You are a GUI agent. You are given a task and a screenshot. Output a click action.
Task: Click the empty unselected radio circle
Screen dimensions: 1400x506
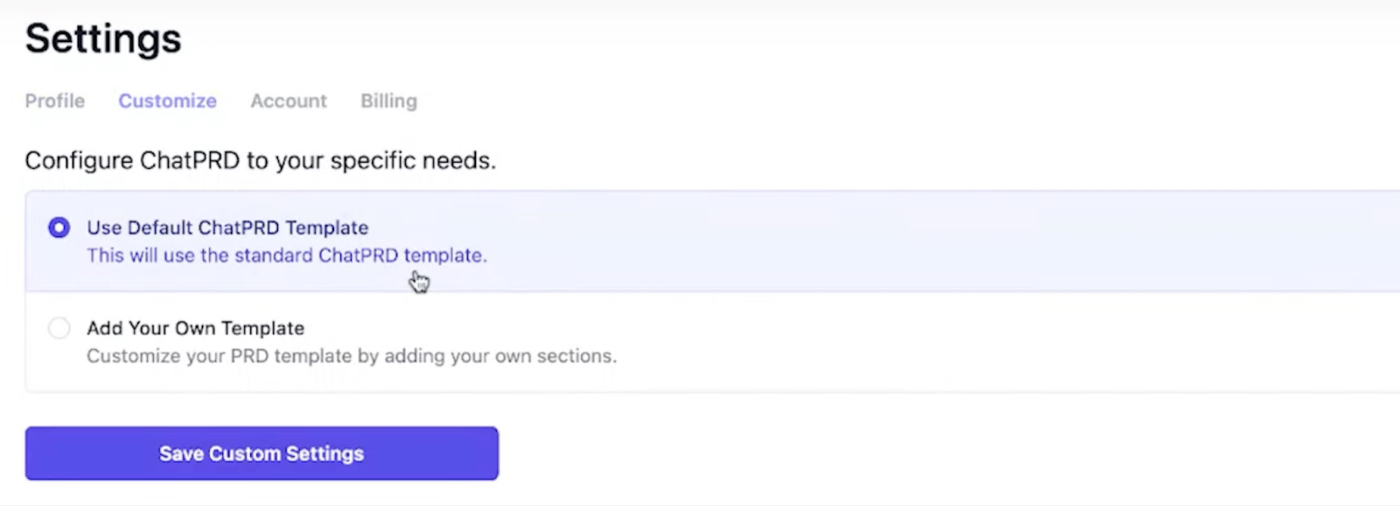tap(59, 328)
